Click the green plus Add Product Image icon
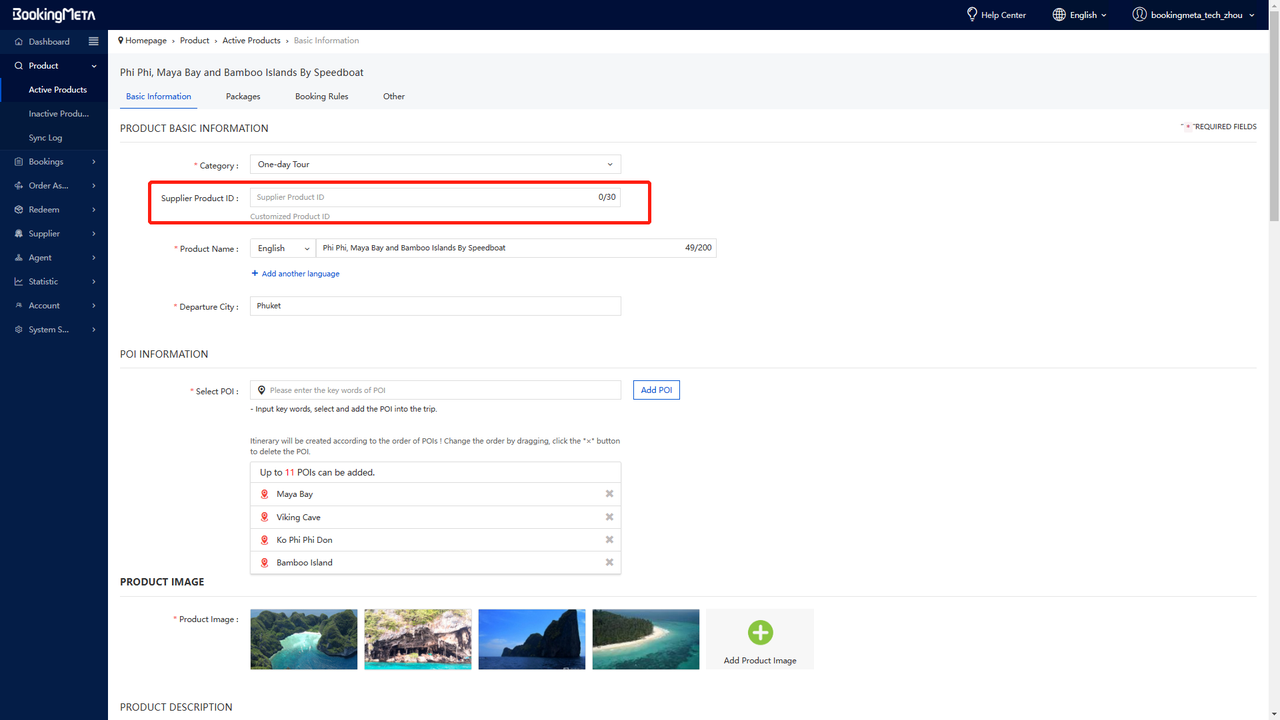1280x720 pixels. [760, 632]
